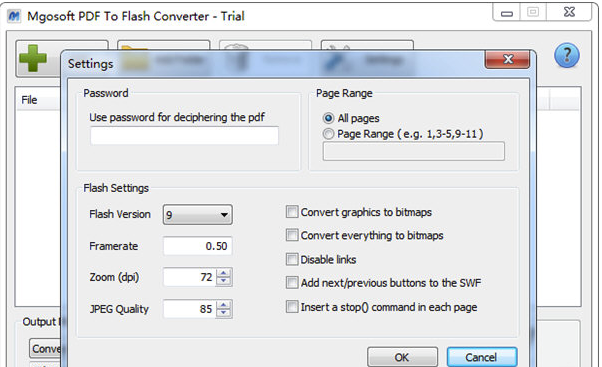Click the green plus add-file icon

pos(33,58)
